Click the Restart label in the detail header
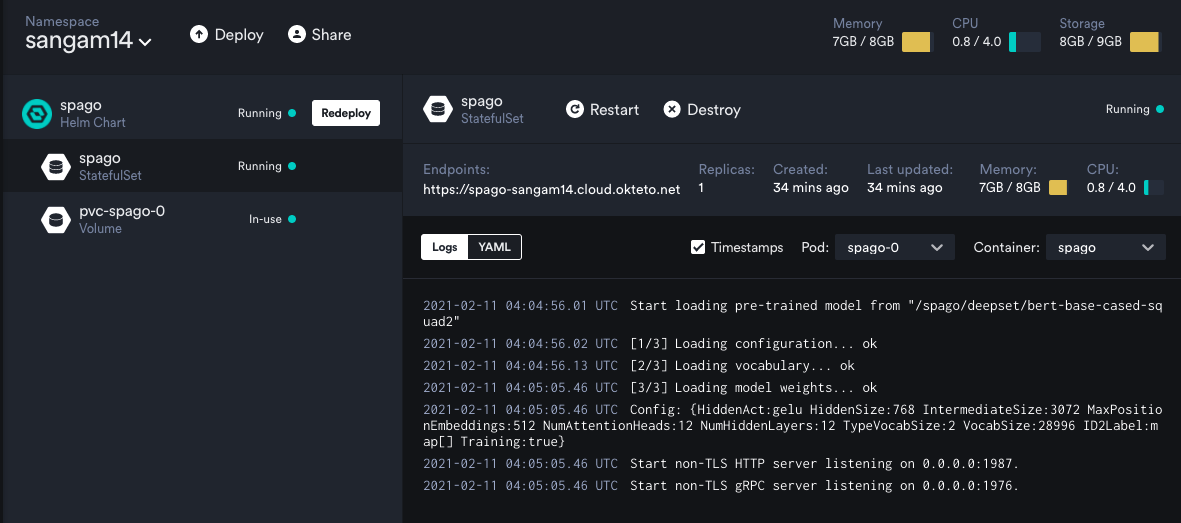The height and width of the screenshot is (523, 1181). click(615, 110)
